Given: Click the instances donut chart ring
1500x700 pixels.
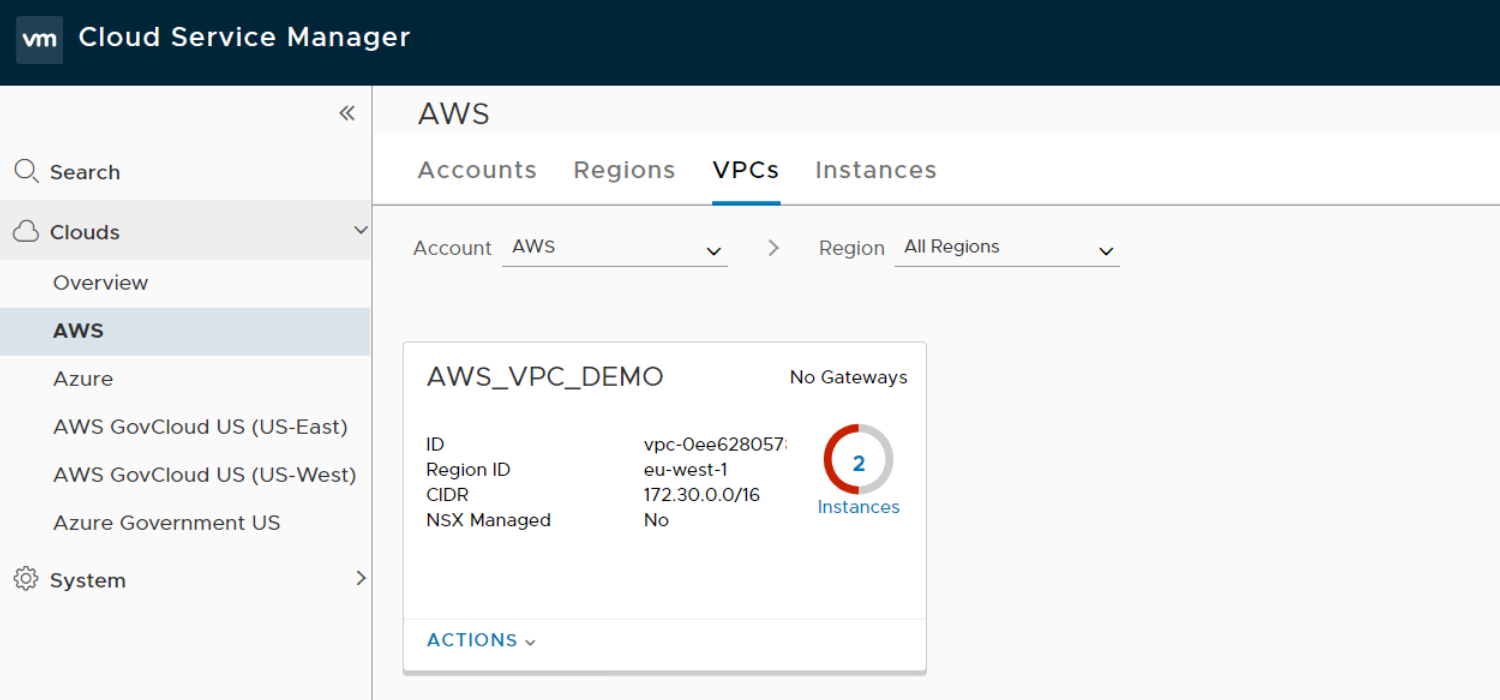Looking at the screenshot, I should [x=858, y=459].
